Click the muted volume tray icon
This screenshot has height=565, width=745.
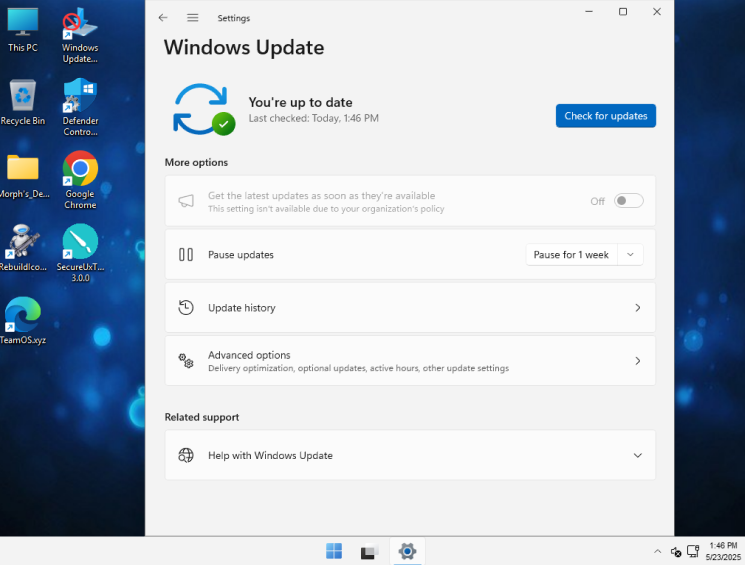[x=676, y=552]
